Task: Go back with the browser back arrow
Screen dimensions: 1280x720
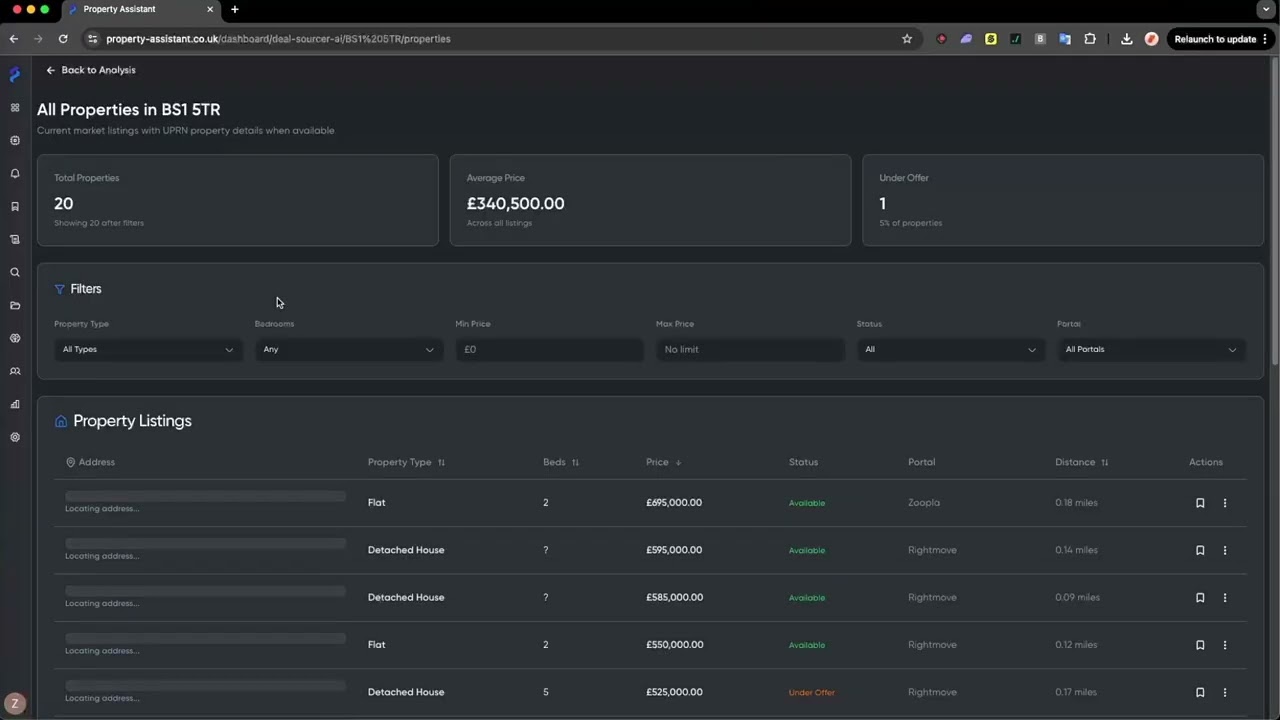Action: [14, 39]
